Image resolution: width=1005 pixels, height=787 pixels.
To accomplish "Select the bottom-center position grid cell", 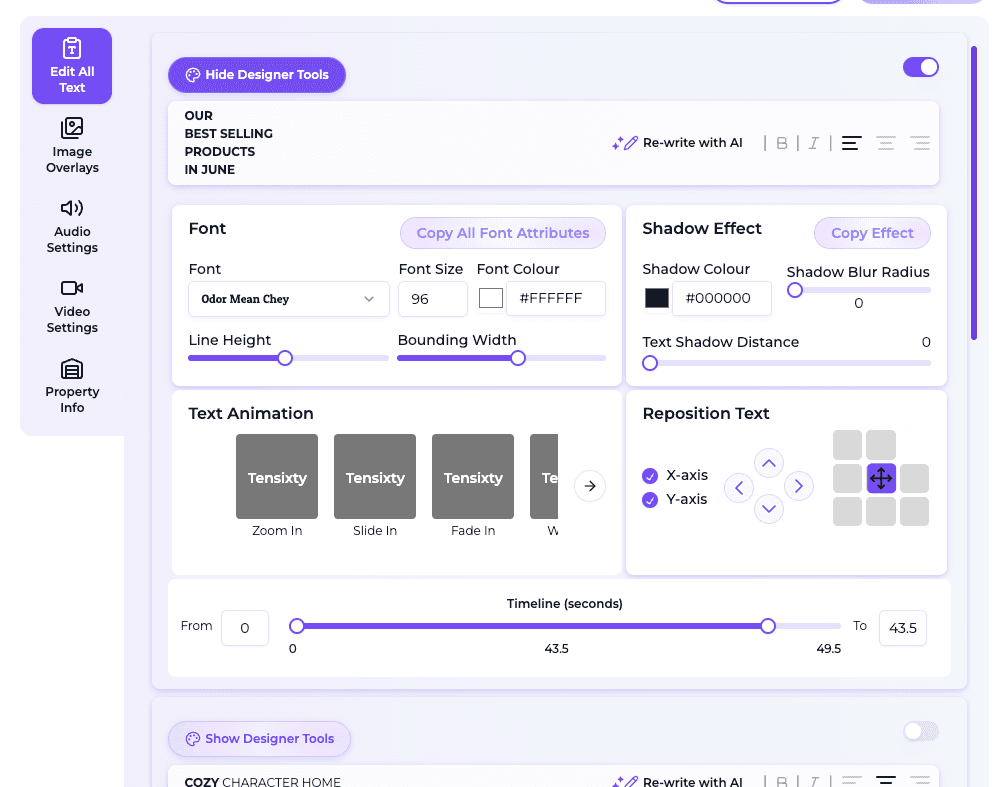I will coord(881,511).
